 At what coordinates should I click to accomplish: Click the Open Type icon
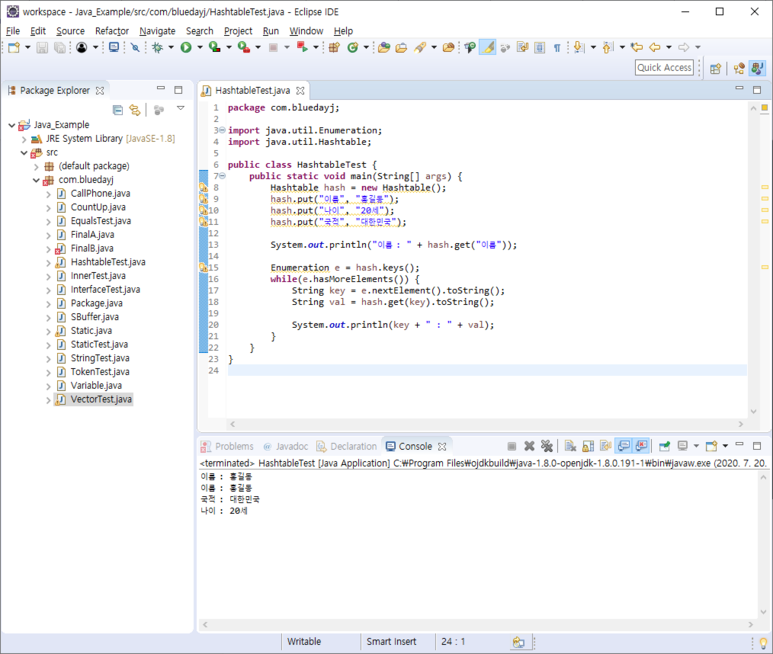[385, 47]
